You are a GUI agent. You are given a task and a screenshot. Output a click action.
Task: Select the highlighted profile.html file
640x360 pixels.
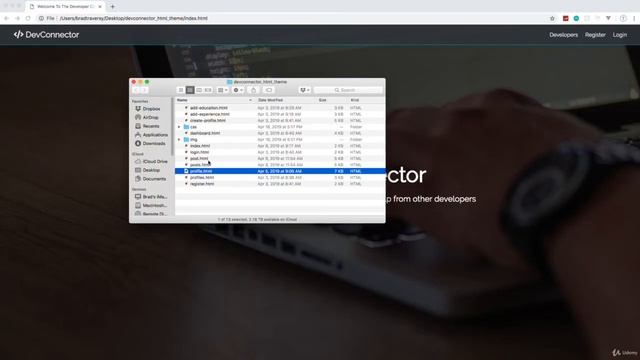[280, 171]
